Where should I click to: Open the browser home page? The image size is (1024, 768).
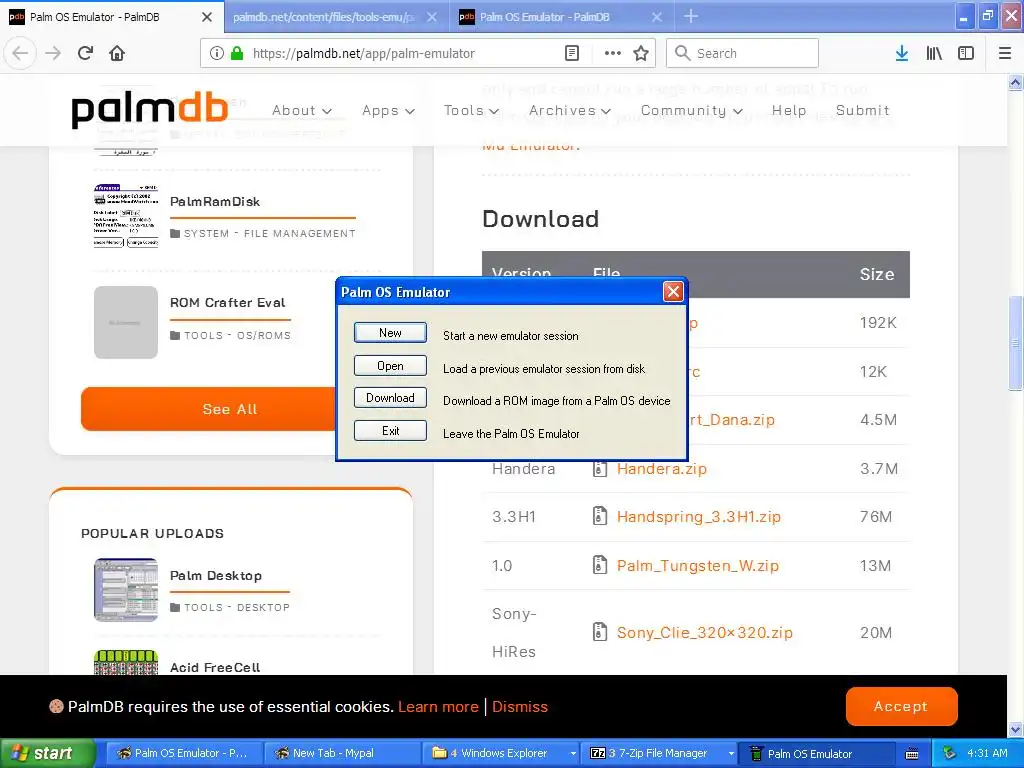click(117, 53)
